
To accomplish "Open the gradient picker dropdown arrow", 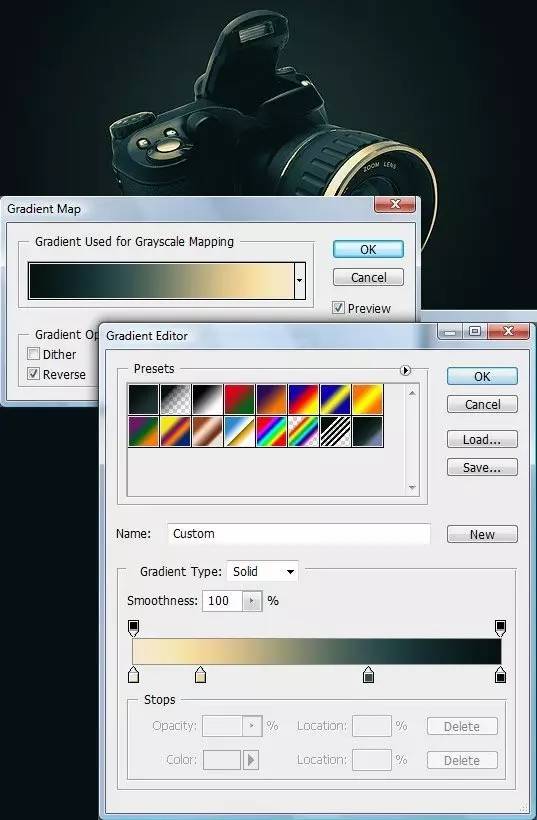I will [300, 280].
